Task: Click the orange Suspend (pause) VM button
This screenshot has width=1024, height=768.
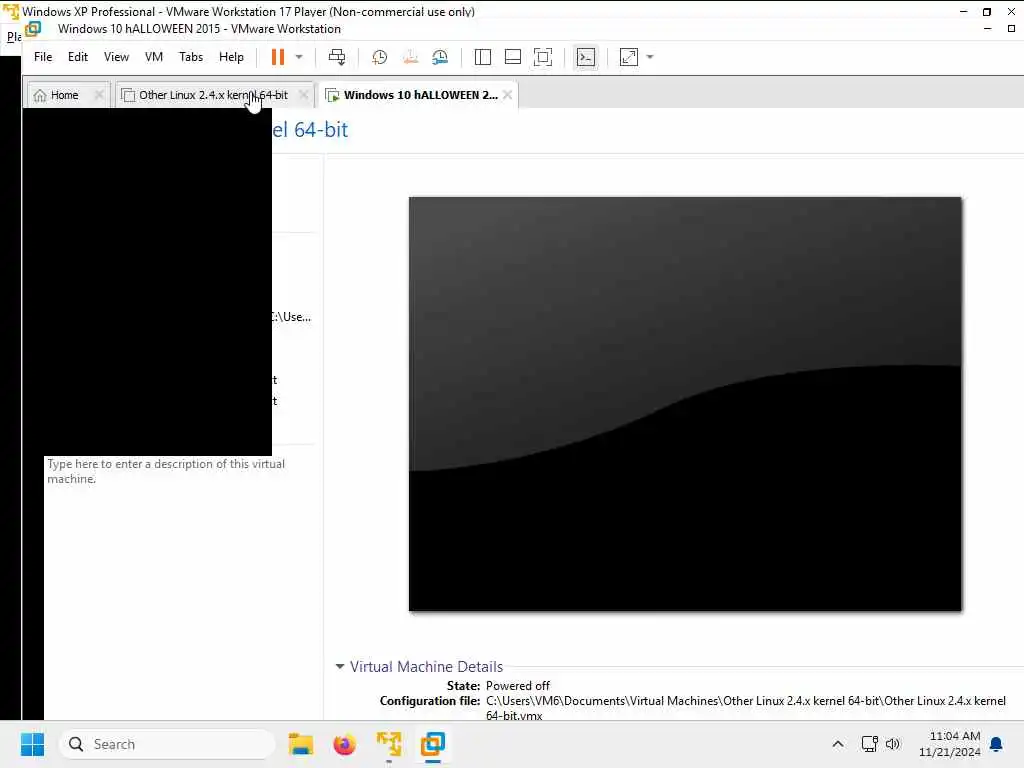Action: tap(278, 57)
